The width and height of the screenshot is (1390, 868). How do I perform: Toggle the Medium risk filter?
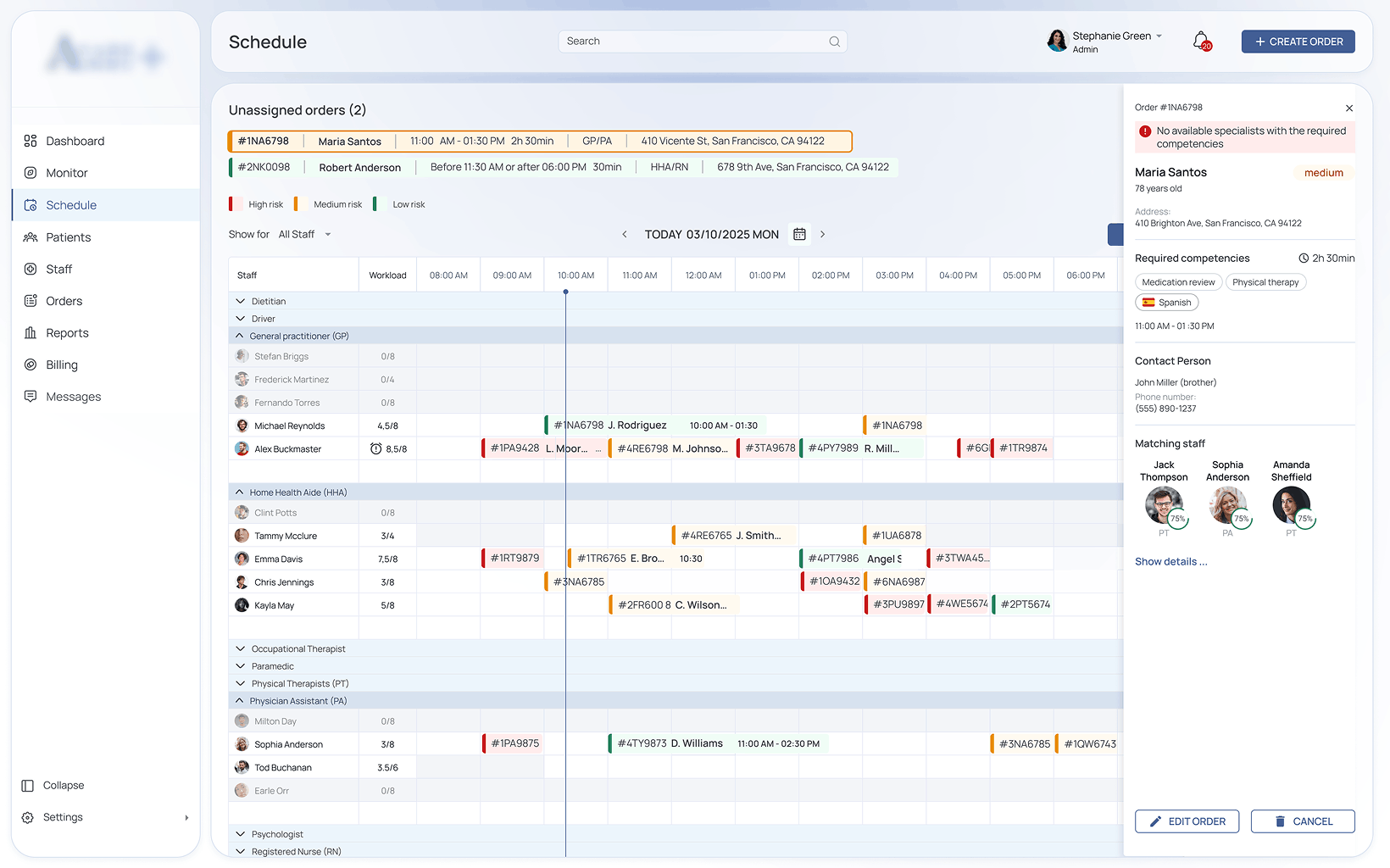tap(331, 204)
